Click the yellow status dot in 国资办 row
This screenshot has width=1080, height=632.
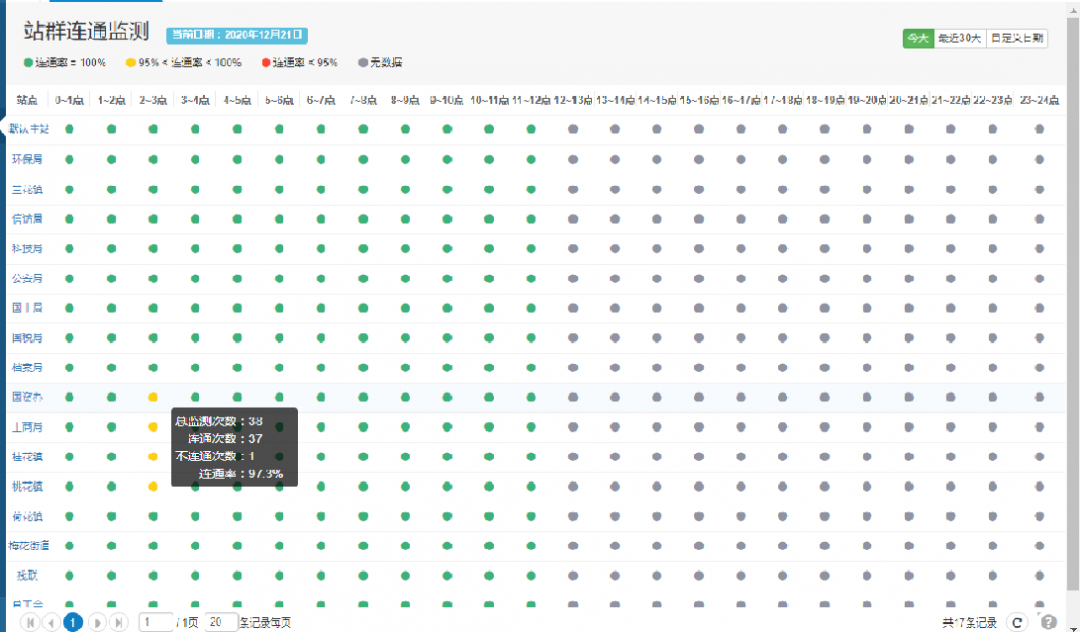(x=153, y=397)
